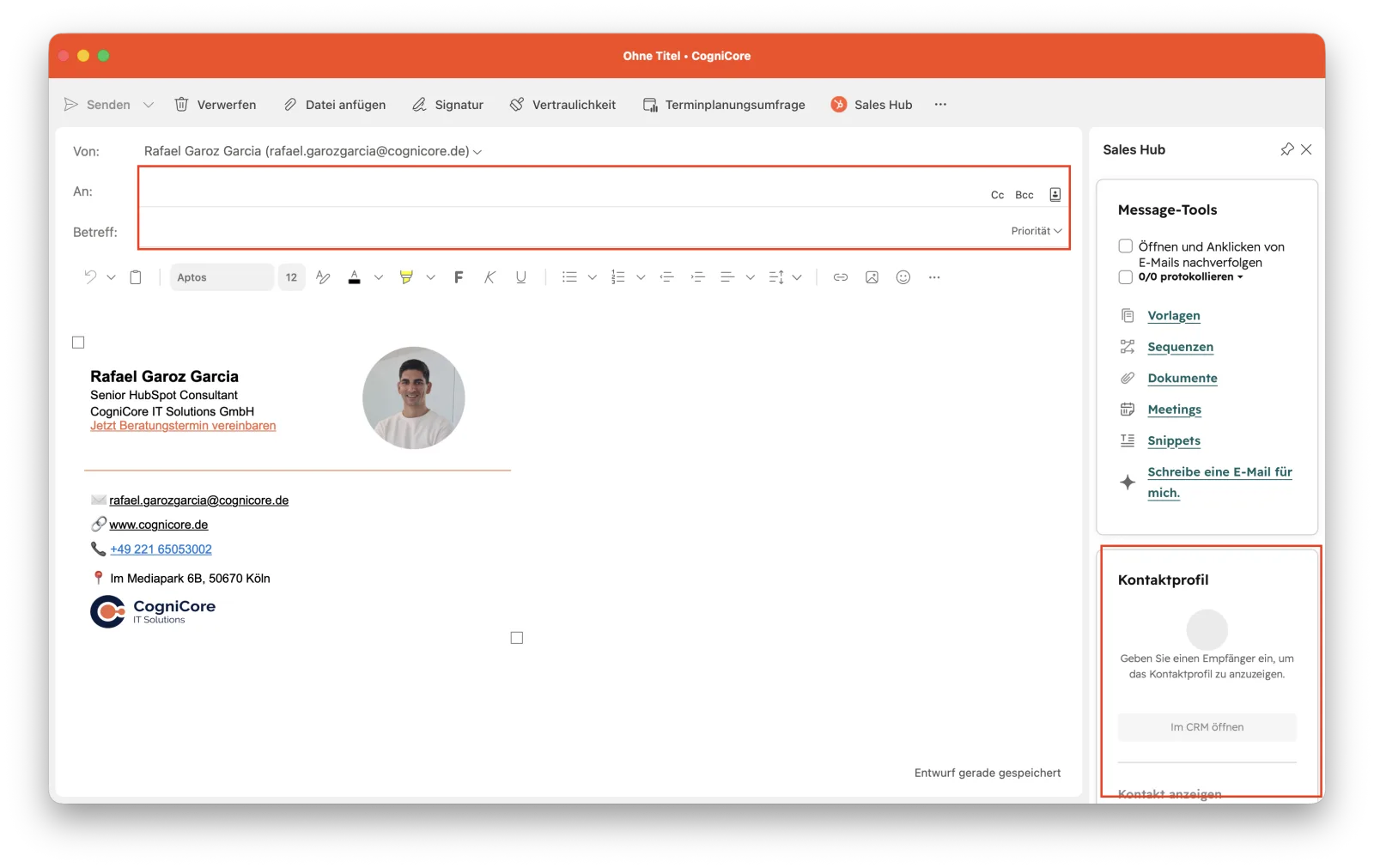
Task: Show more formatting options ellipsis
Action: 934,277
